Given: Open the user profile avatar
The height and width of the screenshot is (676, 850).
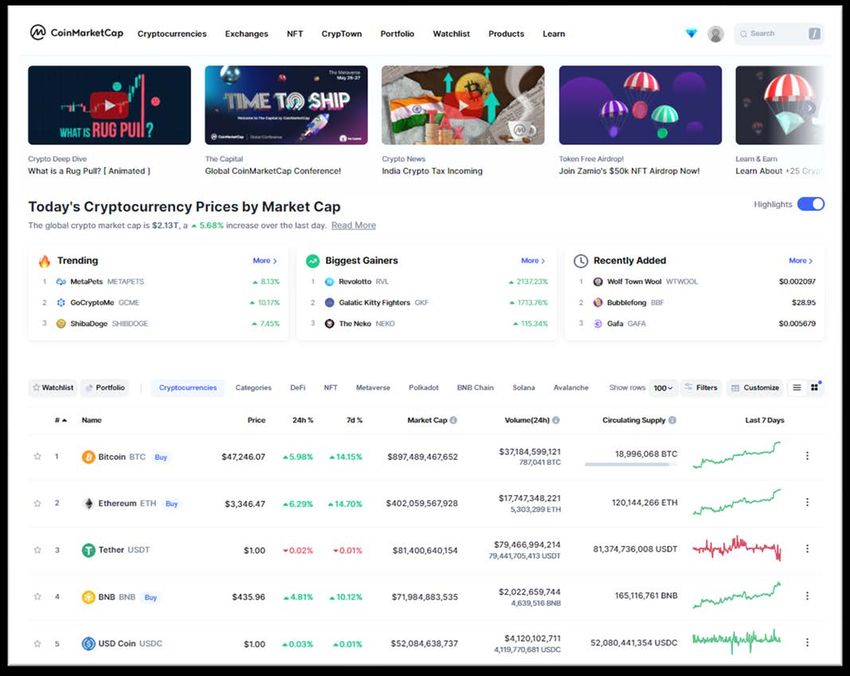Looking at the screenshot, I should (x=716, y=34).
